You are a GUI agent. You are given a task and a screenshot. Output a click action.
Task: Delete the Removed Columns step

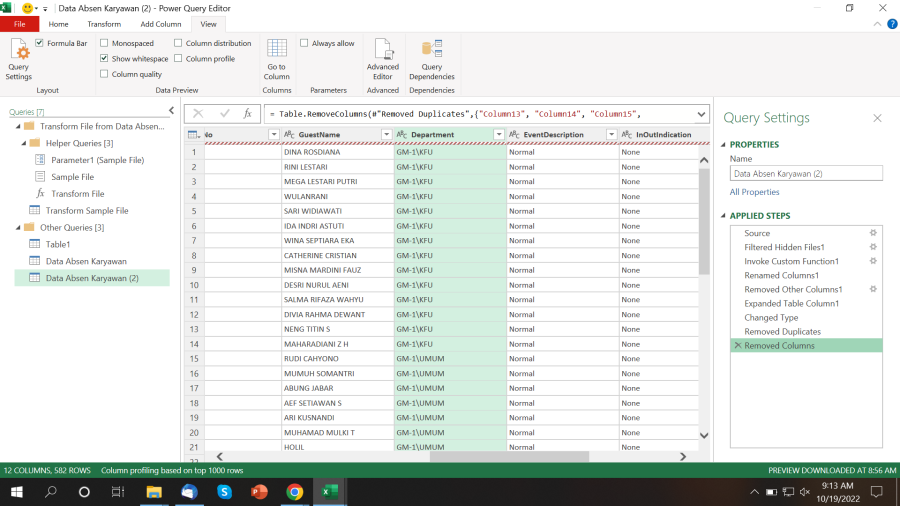(x=738, y=345)
